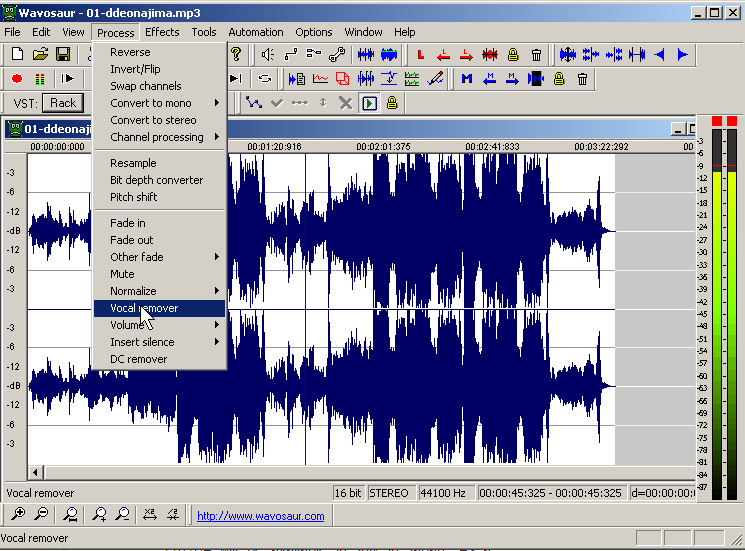
Task: Go to next marker with right arrow M icon
Action: tap(512, 79)
